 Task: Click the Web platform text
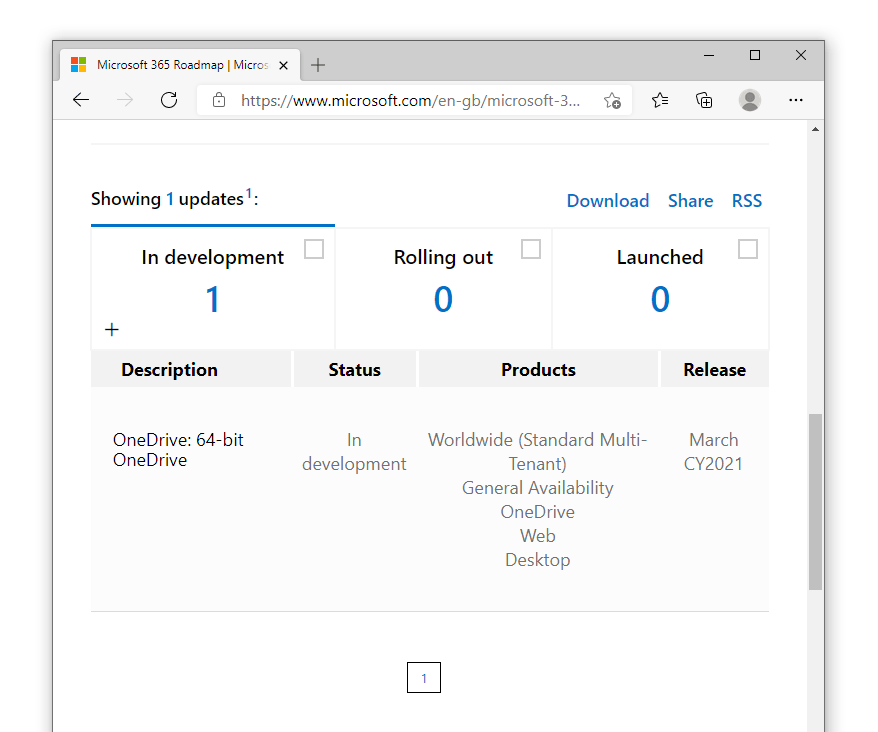click(538, 536)
